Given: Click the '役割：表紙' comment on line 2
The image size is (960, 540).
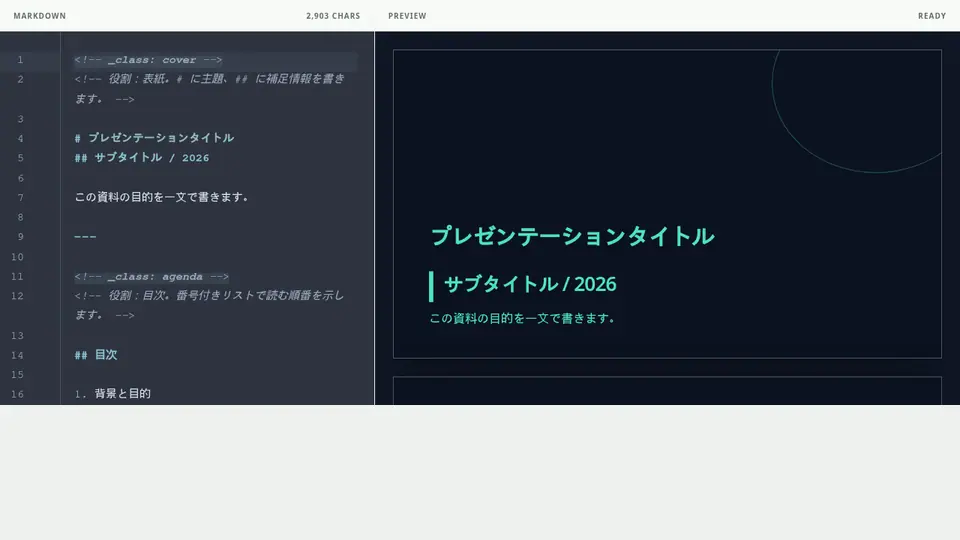Looking at the screenshot, I should tap(209, 89).
